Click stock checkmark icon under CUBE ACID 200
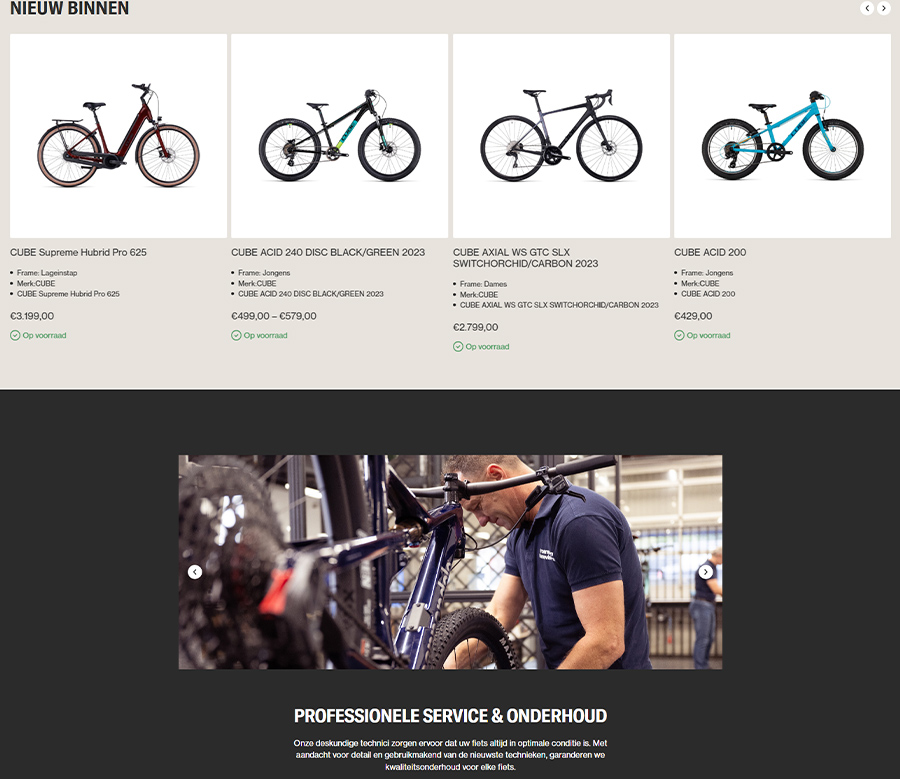 click(679, 335)
